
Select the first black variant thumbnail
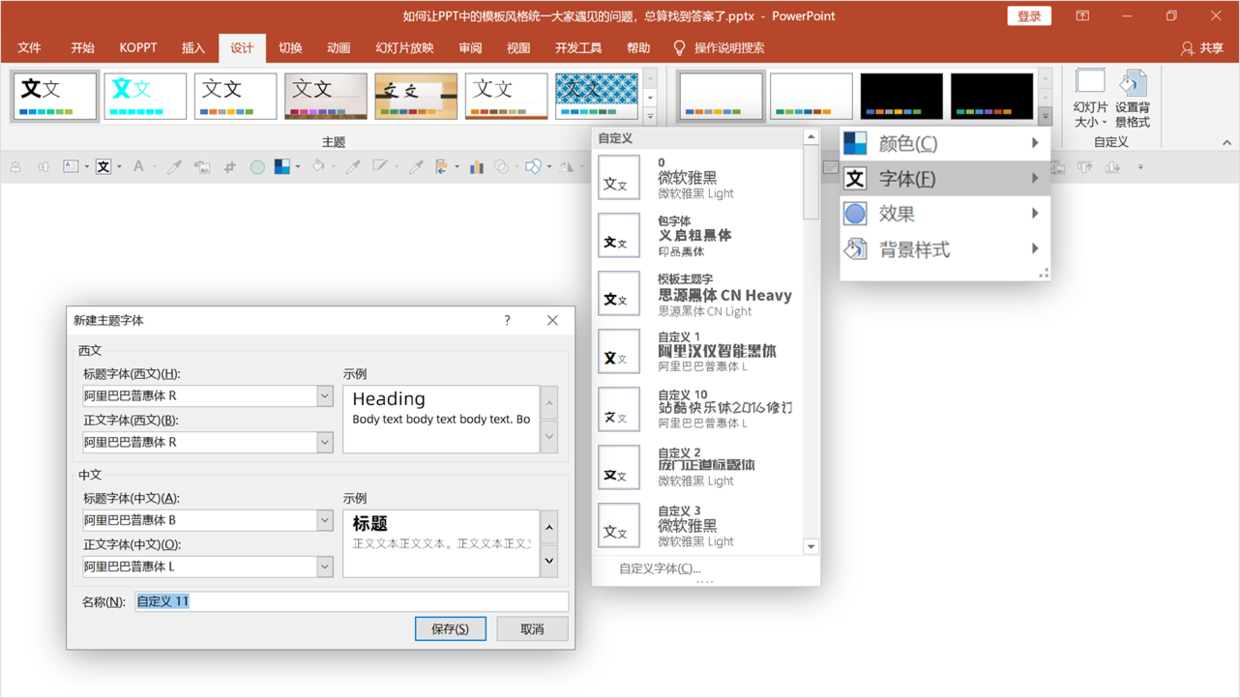[x=901, y=96]
